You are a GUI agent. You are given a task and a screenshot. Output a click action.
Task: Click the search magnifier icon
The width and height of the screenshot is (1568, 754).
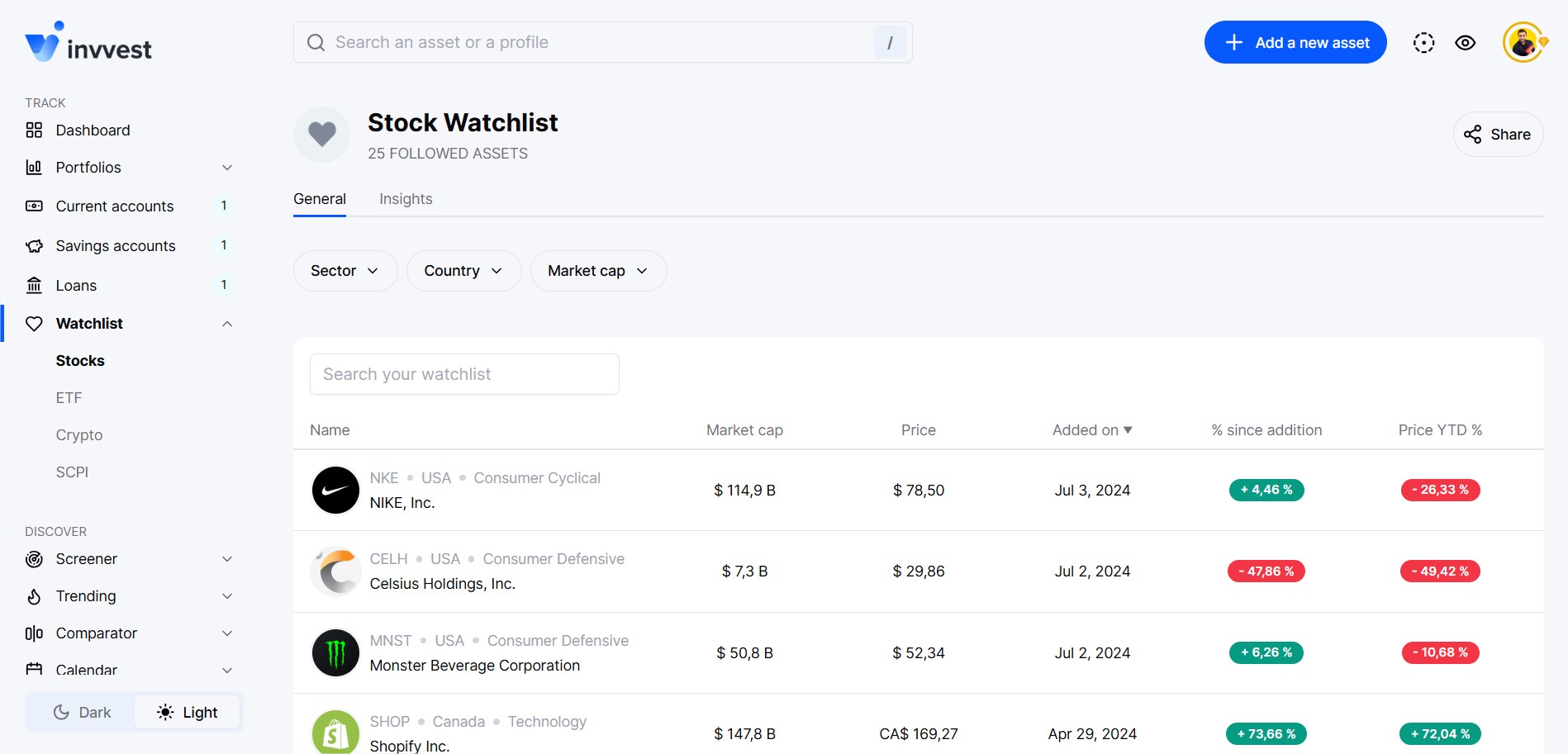316,43
